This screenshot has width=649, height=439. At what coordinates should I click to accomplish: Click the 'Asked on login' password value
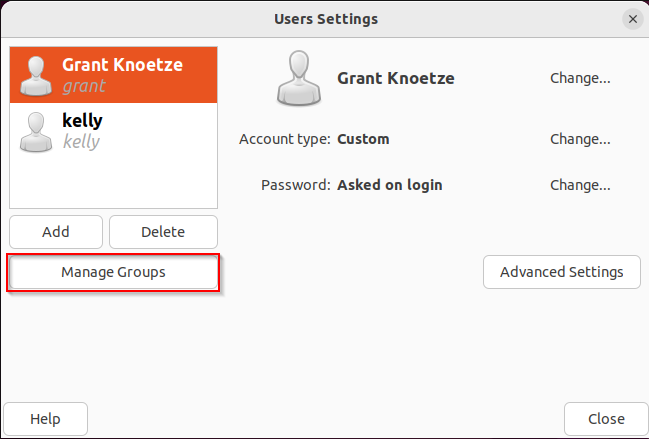point(389,185)
